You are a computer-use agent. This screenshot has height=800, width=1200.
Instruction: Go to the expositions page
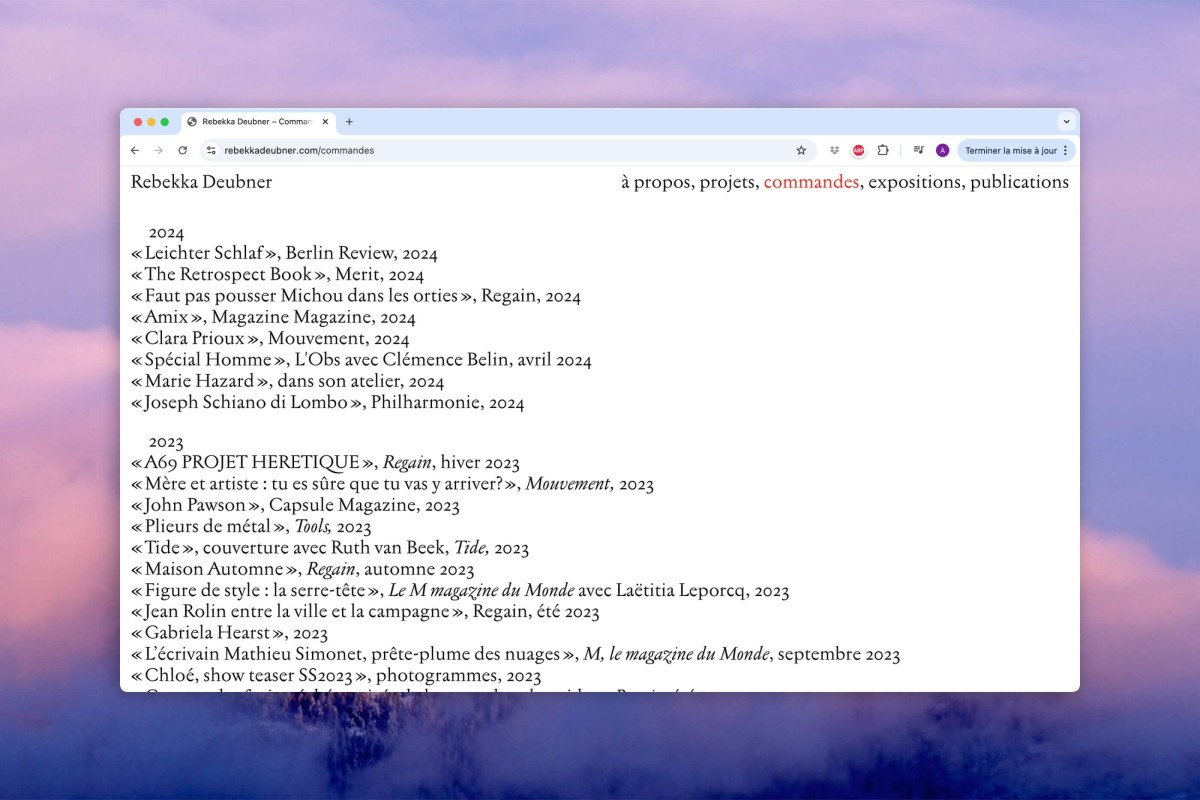pos(914,183)
